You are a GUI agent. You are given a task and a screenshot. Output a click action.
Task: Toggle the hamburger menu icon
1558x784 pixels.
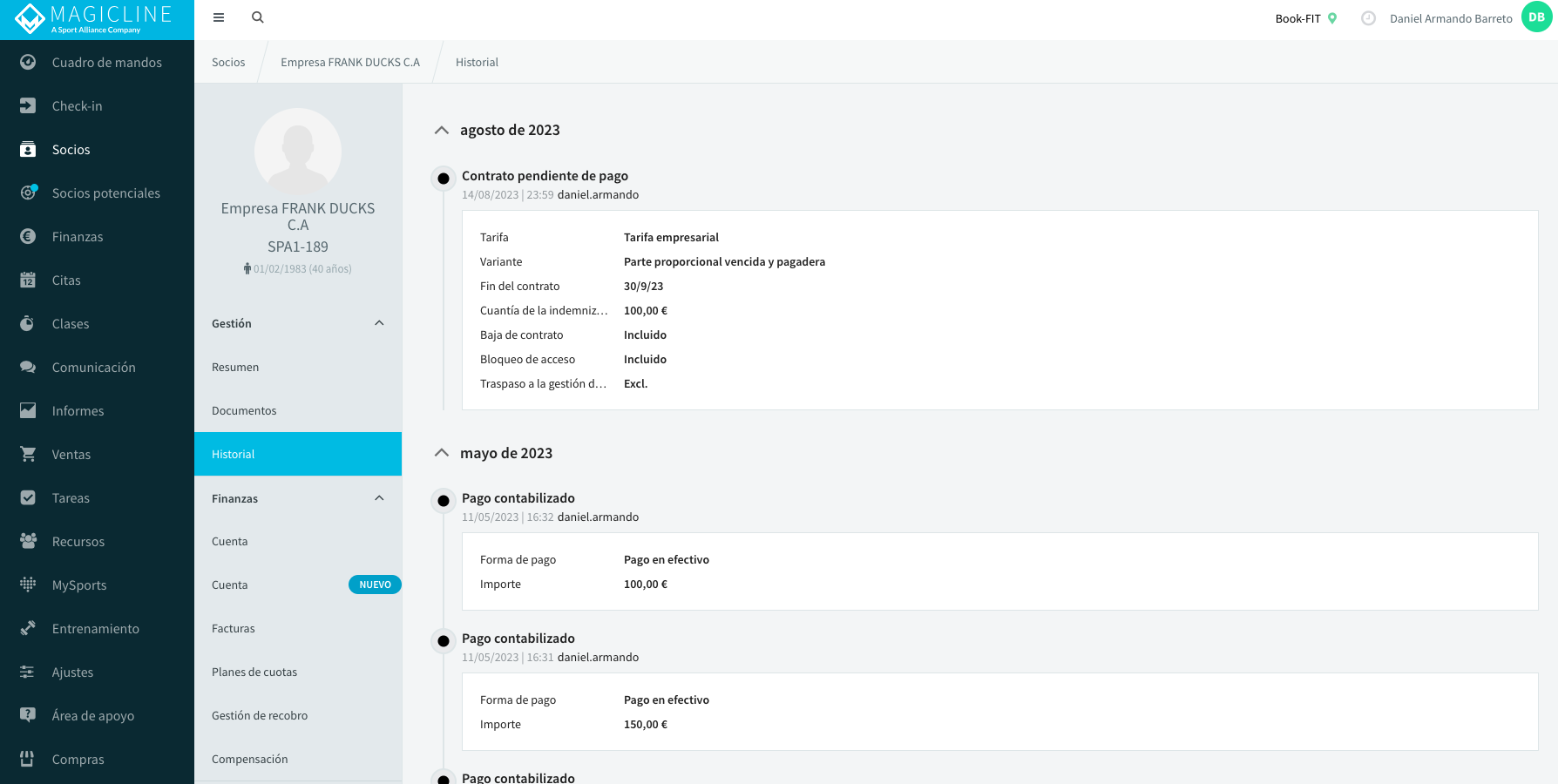point(219,17)
